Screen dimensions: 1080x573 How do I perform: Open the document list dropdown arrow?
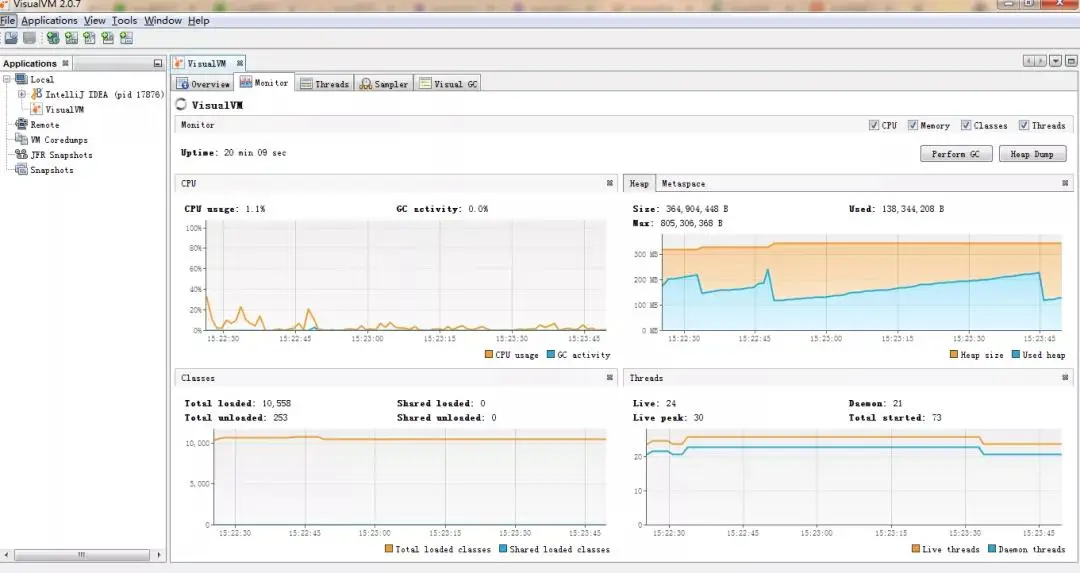click(x=1055, y=61)
